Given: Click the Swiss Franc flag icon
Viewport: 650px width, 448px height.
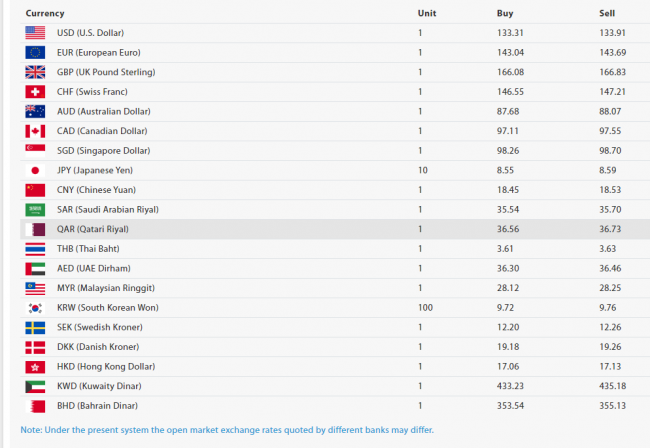Looking at the screenshot, I should click(x=35, y=91).
